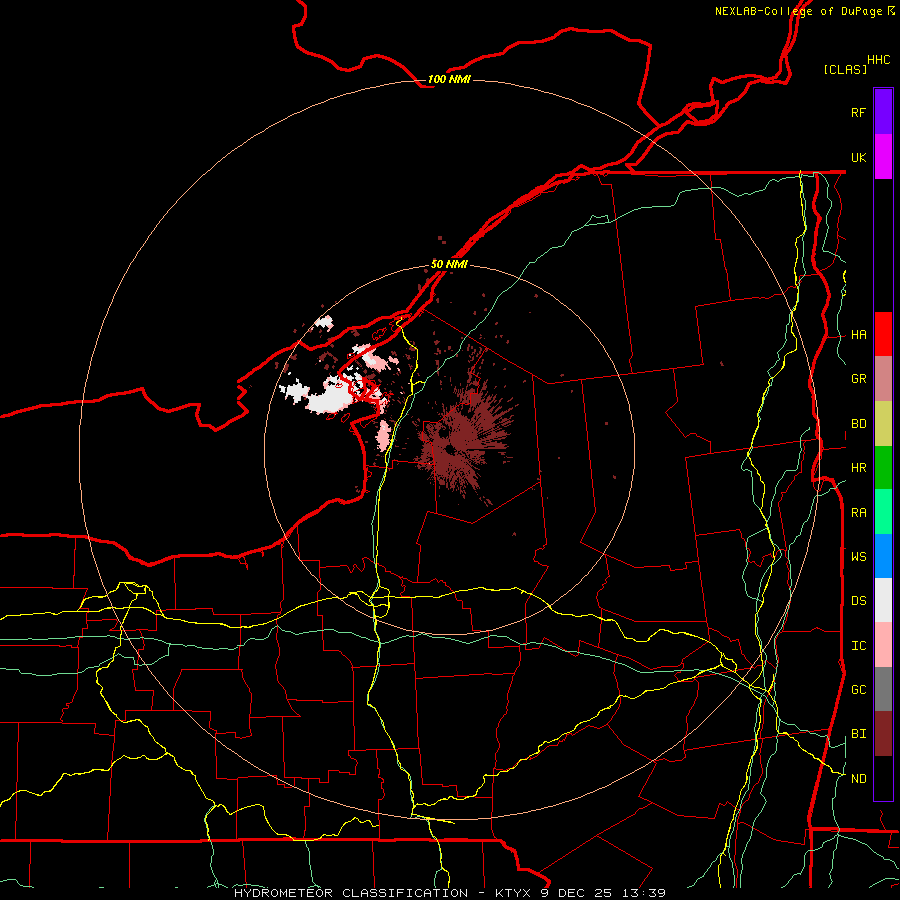Image resolution: width=900 pixels, height=900 pixels.
Task: Click the BI legend label
Action: coord(859,734)
